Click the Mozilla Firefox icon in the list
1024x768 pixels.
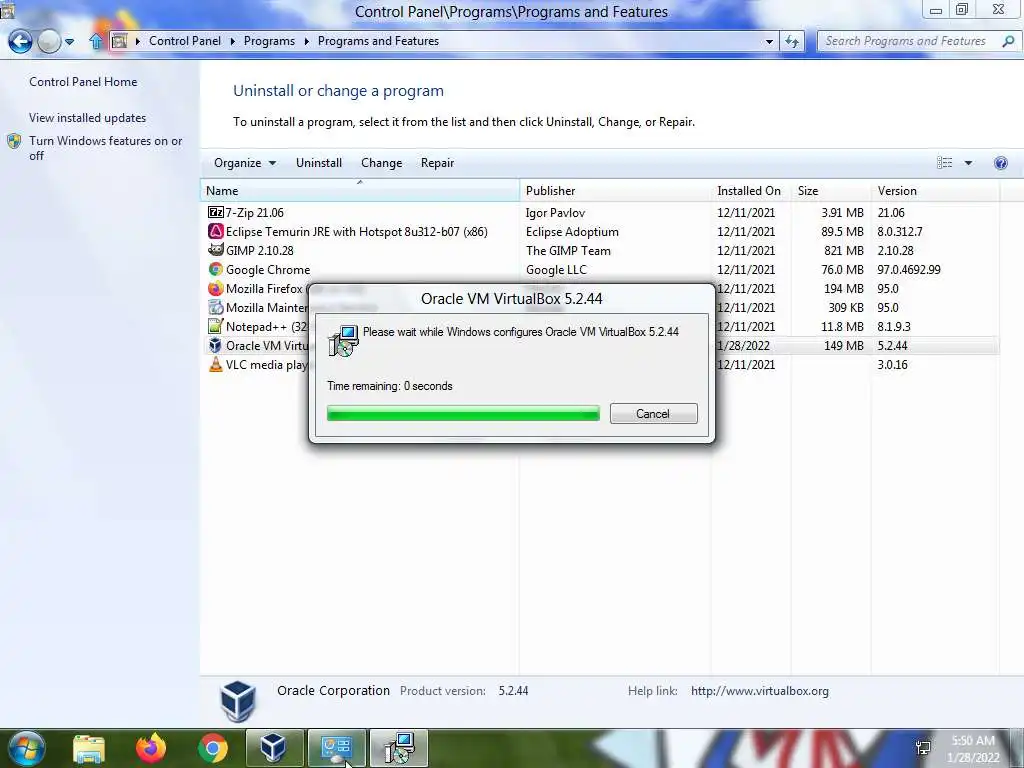pyautogui.click(x=216, y=288)
